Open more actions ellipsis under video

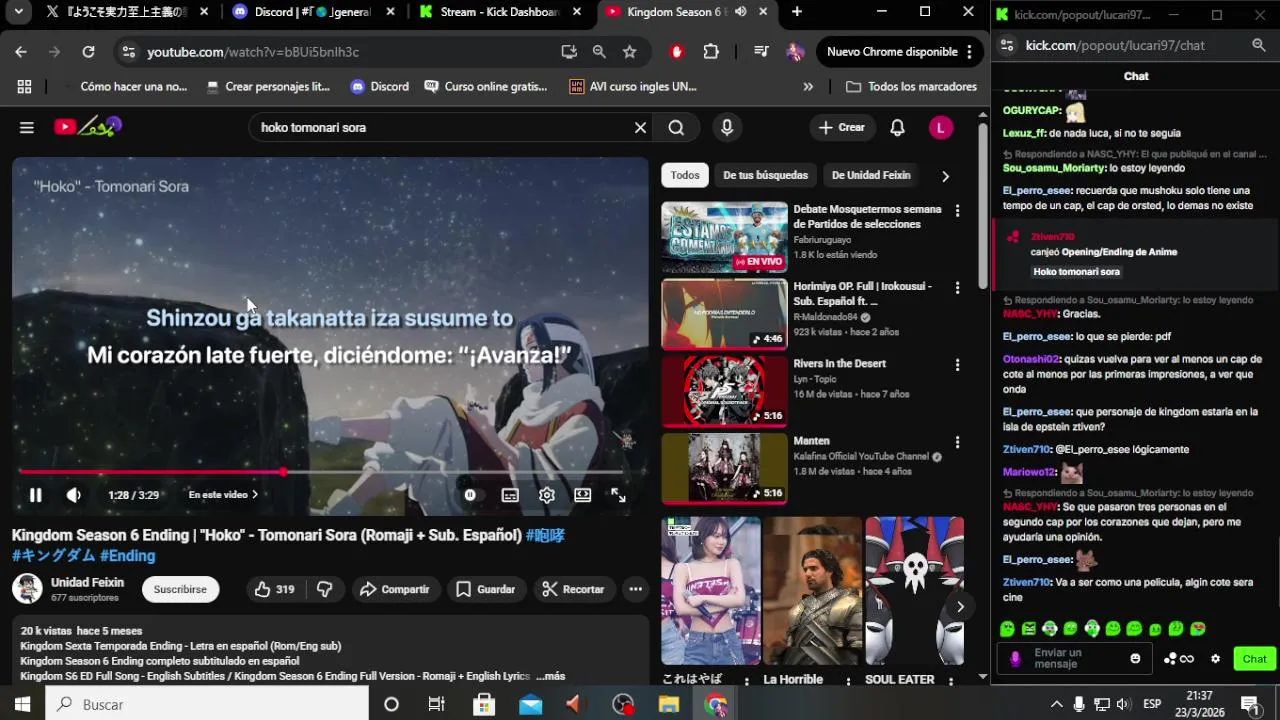click(x=635, y=589)
